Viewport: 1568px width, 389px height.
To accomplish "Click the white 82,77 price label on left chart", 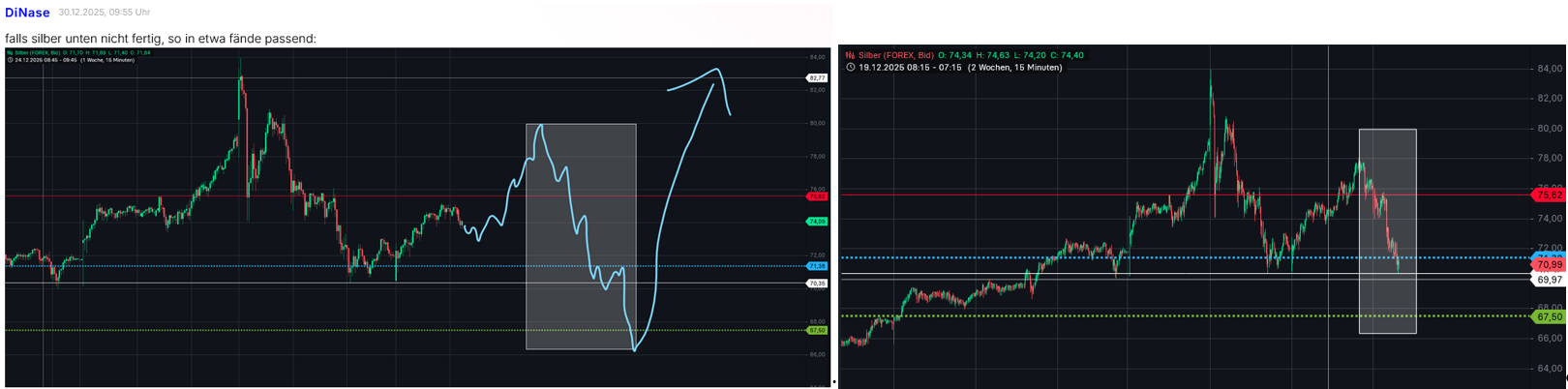I will point(817,77).
